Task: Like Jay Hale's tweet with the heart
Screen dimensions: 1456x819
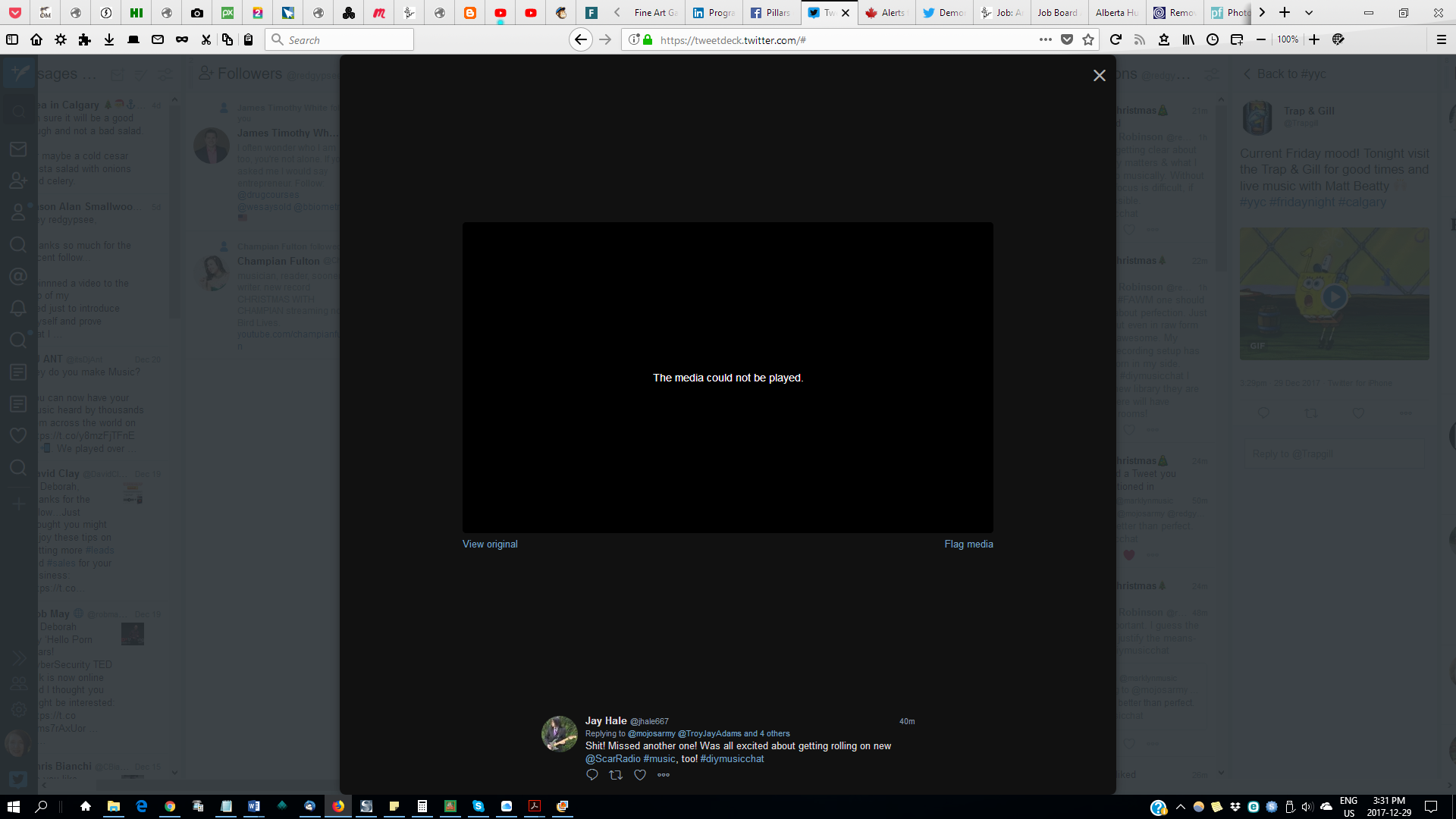Action: [640, 775]
